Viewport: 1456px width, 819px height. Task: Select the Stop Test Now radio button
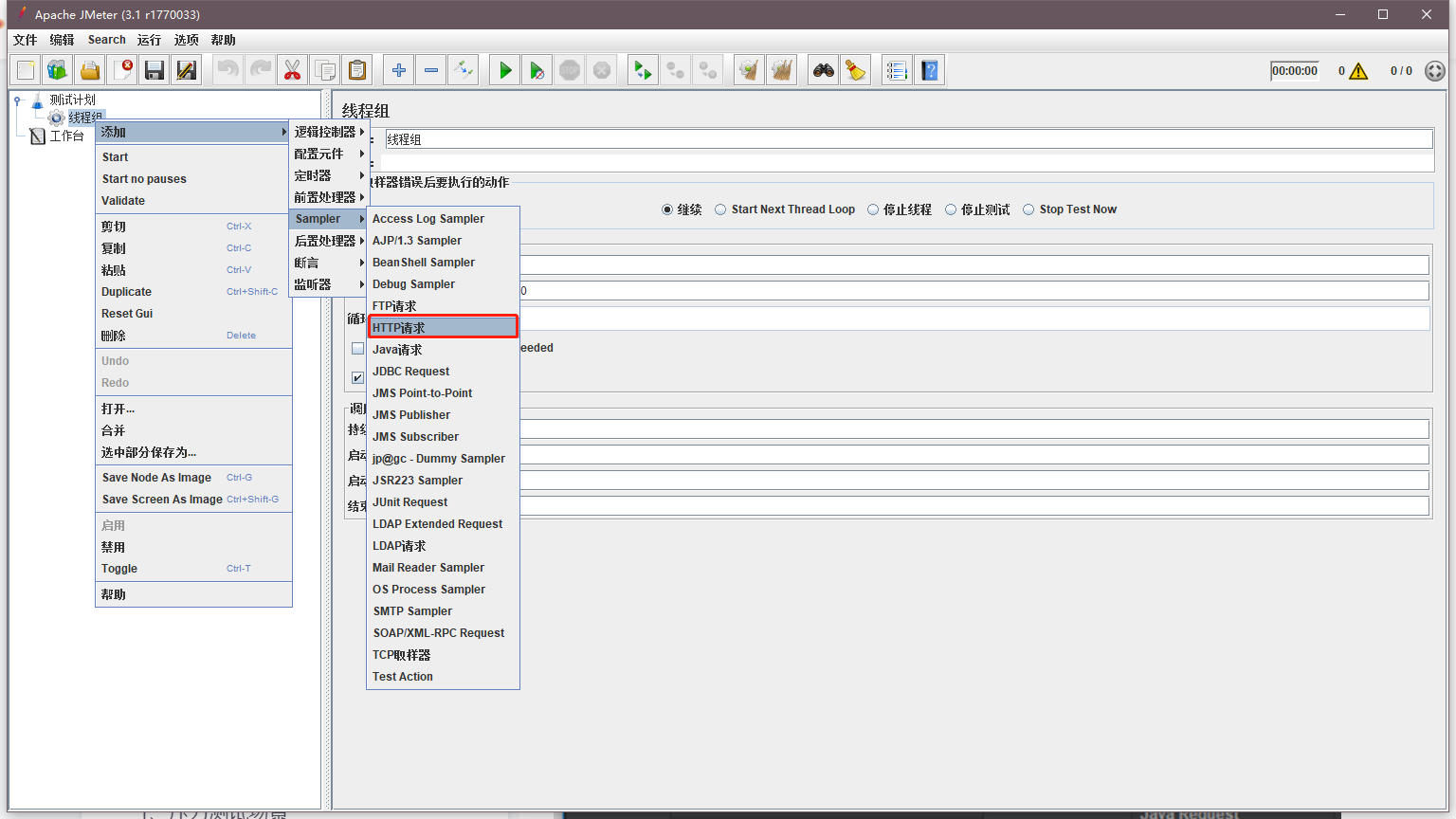[x=1028, y=209]
